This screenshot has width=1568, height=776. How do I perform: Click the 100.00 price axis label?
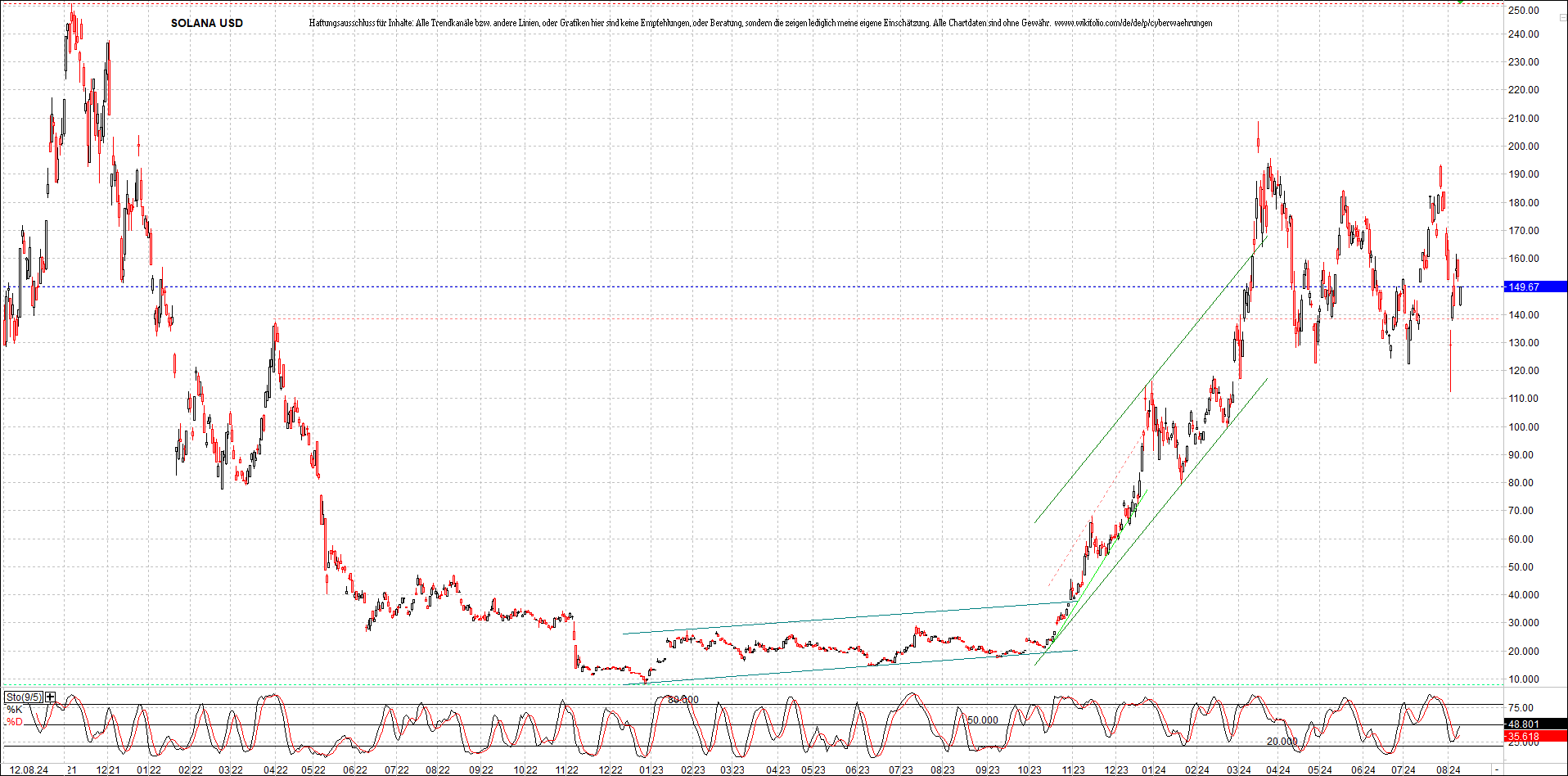[1524, 427]
